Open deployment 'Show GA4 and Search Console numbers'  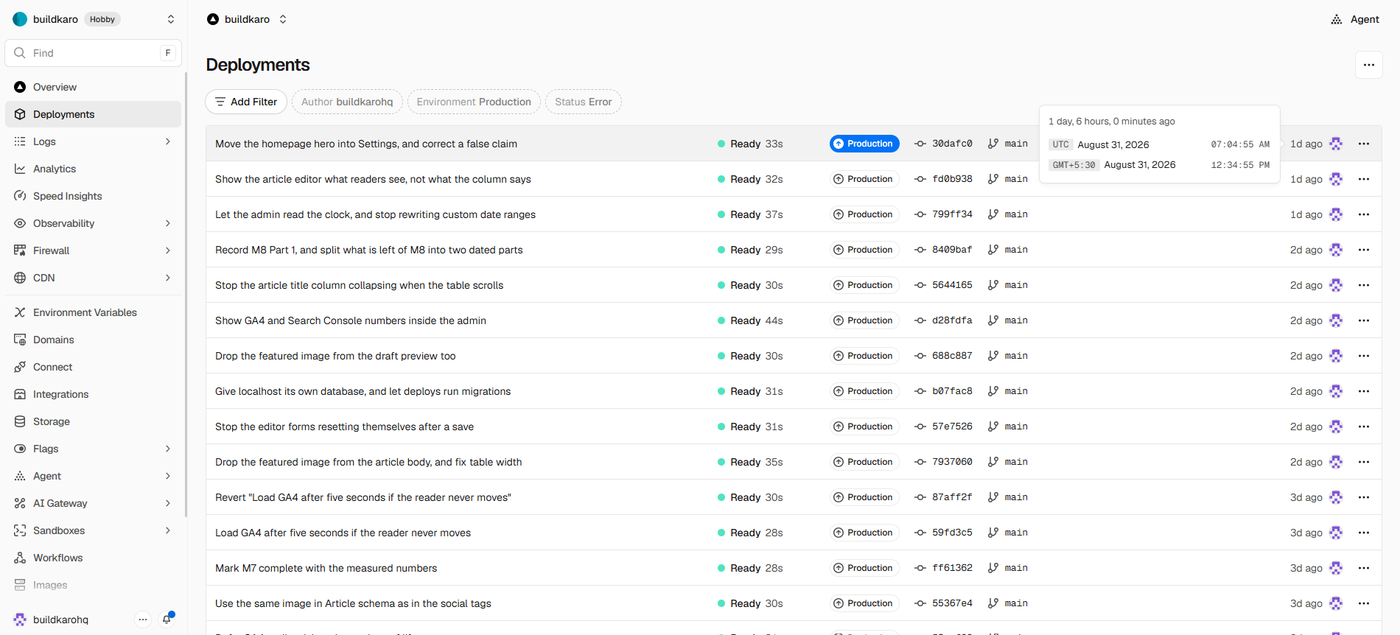pos(350,321)
